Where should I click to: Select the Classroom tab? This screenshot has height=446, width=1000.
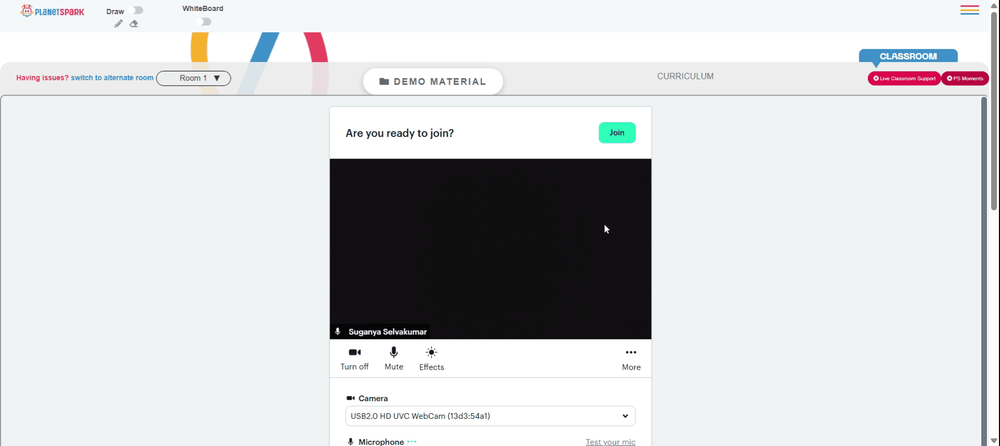click(908, 56)
